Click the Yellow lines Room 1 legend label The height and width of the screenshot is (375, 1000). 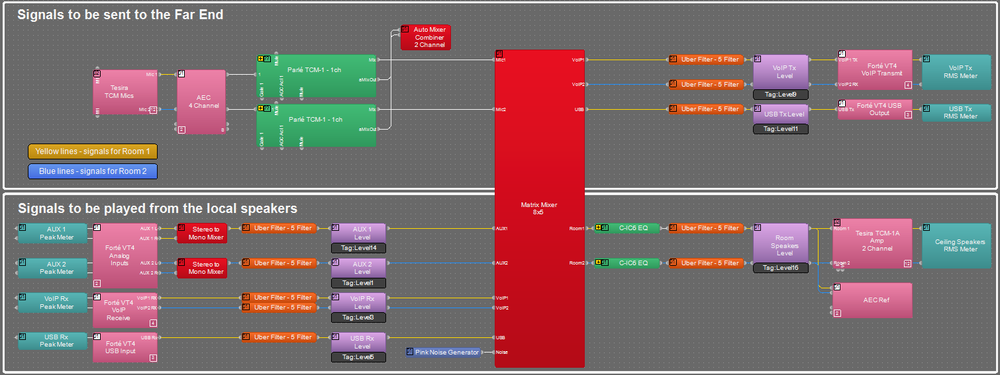pos(93,151)
